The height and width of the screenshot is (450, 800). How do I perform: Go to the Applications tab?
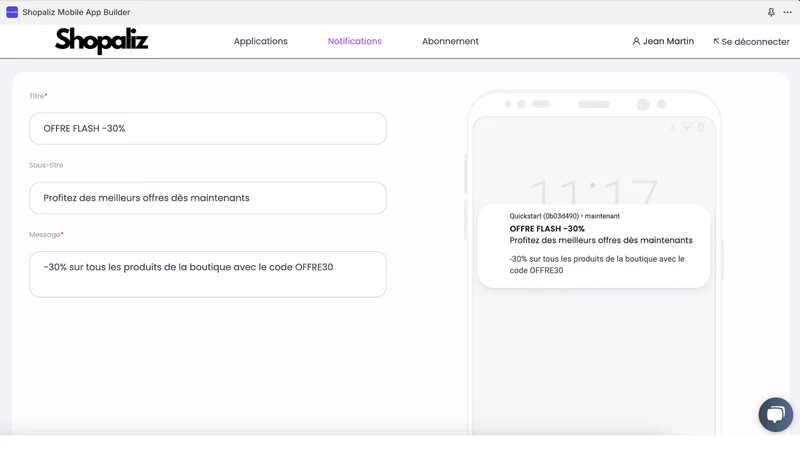[261, 41]
